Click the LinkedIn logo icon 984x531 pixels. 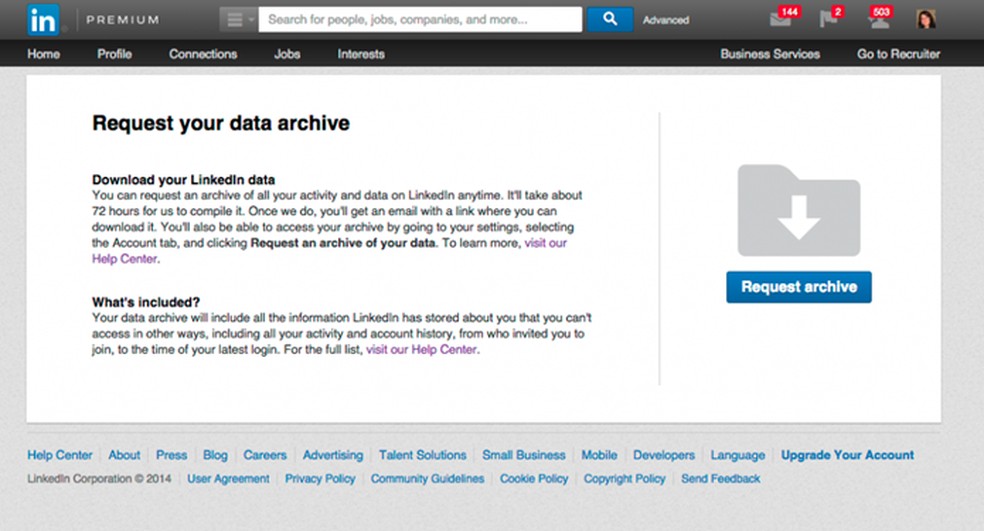click(x=43, y=20)
